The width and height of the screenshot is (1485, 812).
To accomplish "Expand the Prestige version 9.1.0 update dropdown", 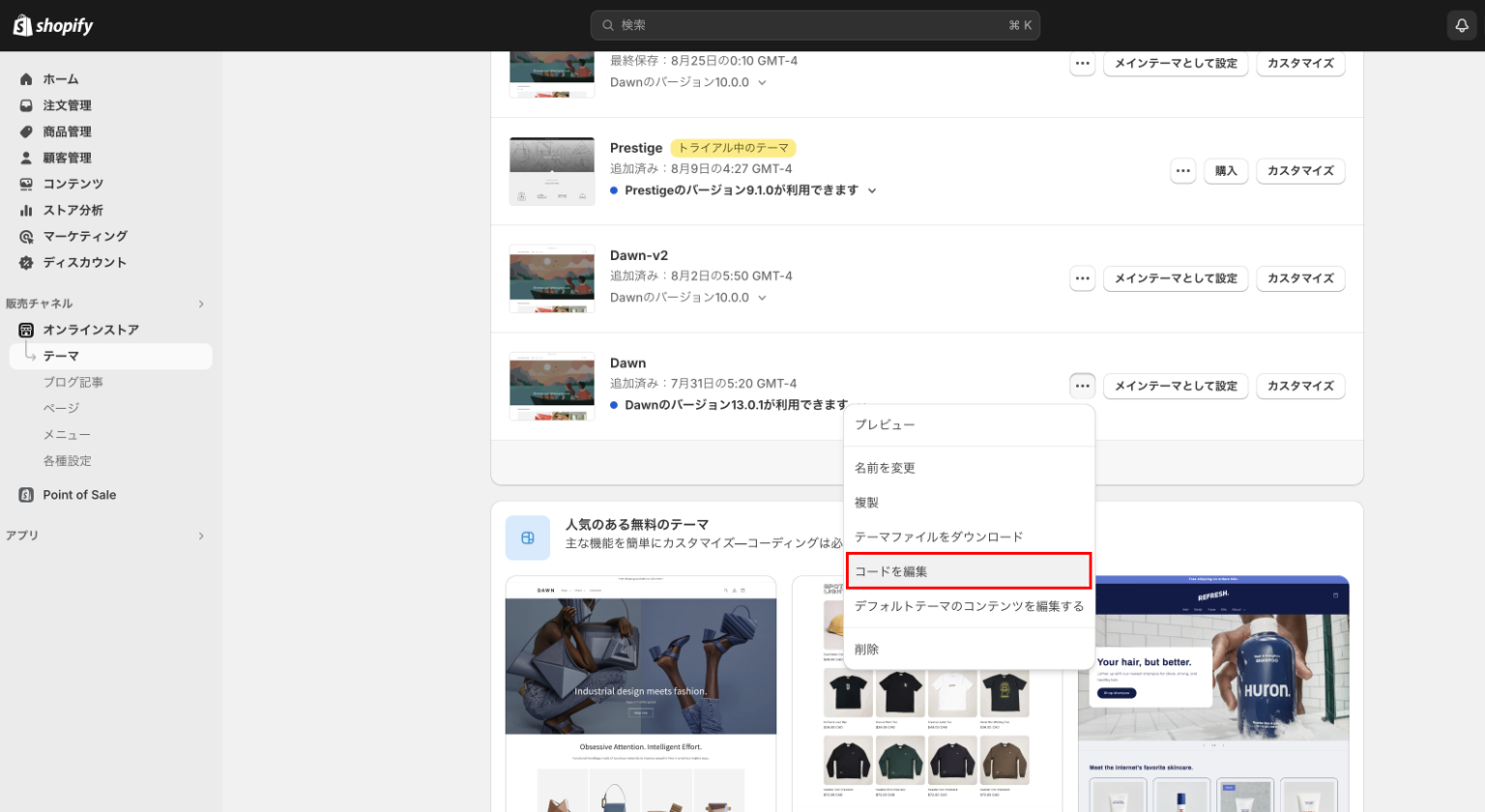I will [872, 189].
